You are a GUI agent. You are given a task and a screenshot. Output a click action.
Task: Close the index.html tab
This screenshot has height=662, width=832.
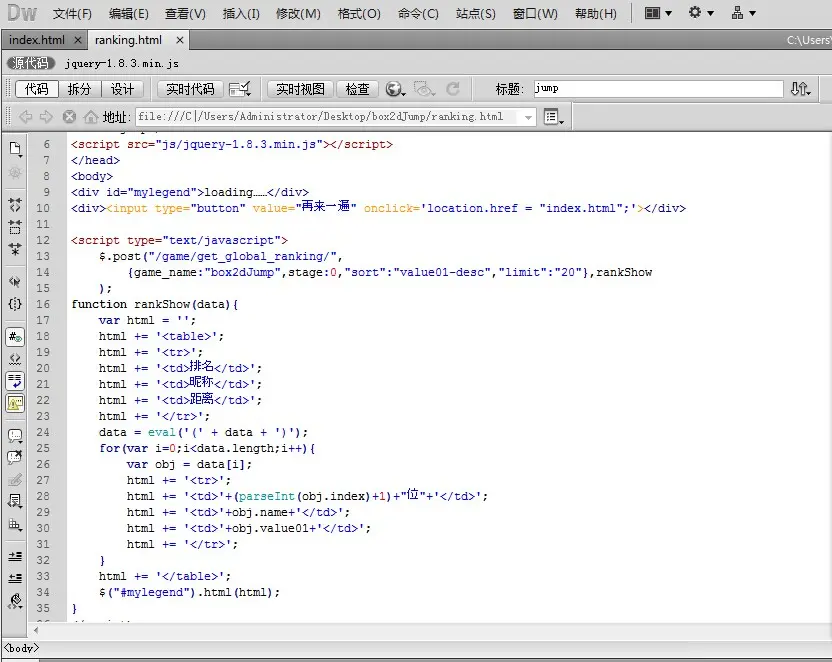click(x=77, y=40)
